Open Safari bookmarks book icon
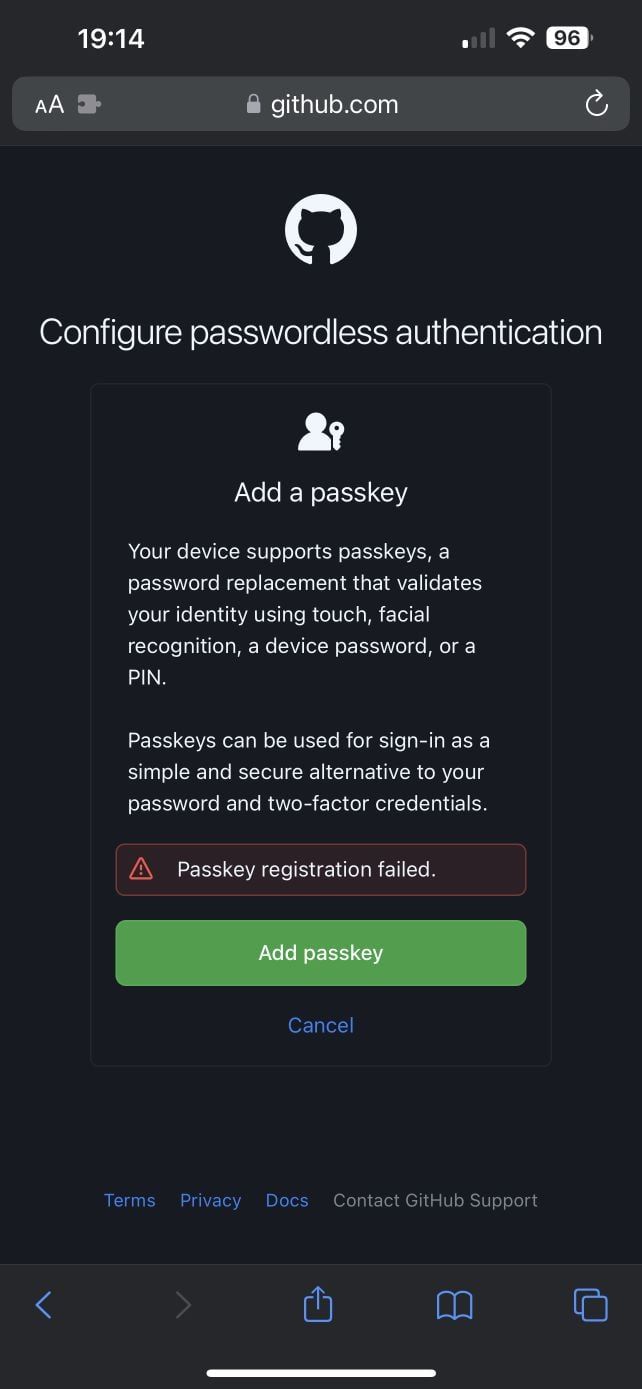 click(x=455, y=1304)
